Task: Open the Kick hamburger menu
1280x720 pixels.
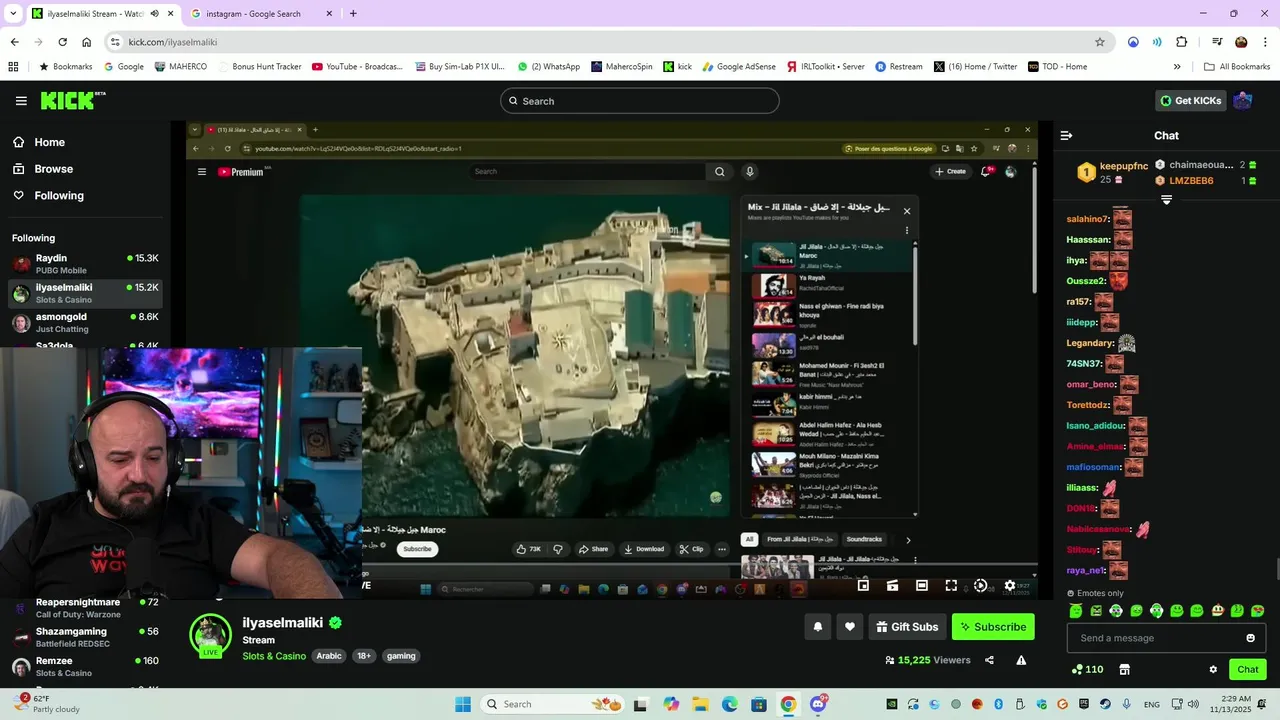Action: pyautogui.click(x=21, y=101)
